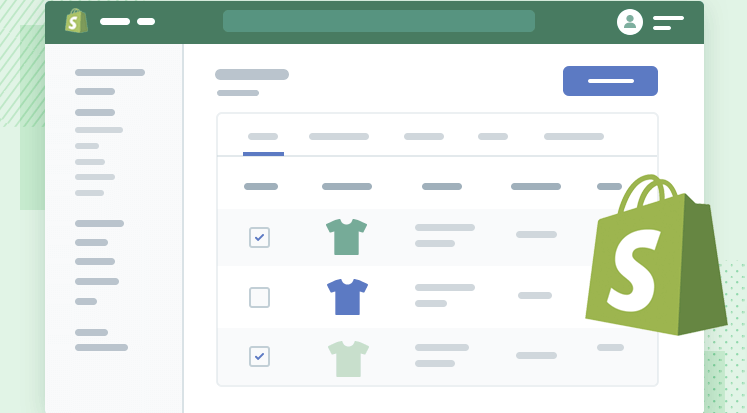Switch to the second table tab

tap(339, 137)
